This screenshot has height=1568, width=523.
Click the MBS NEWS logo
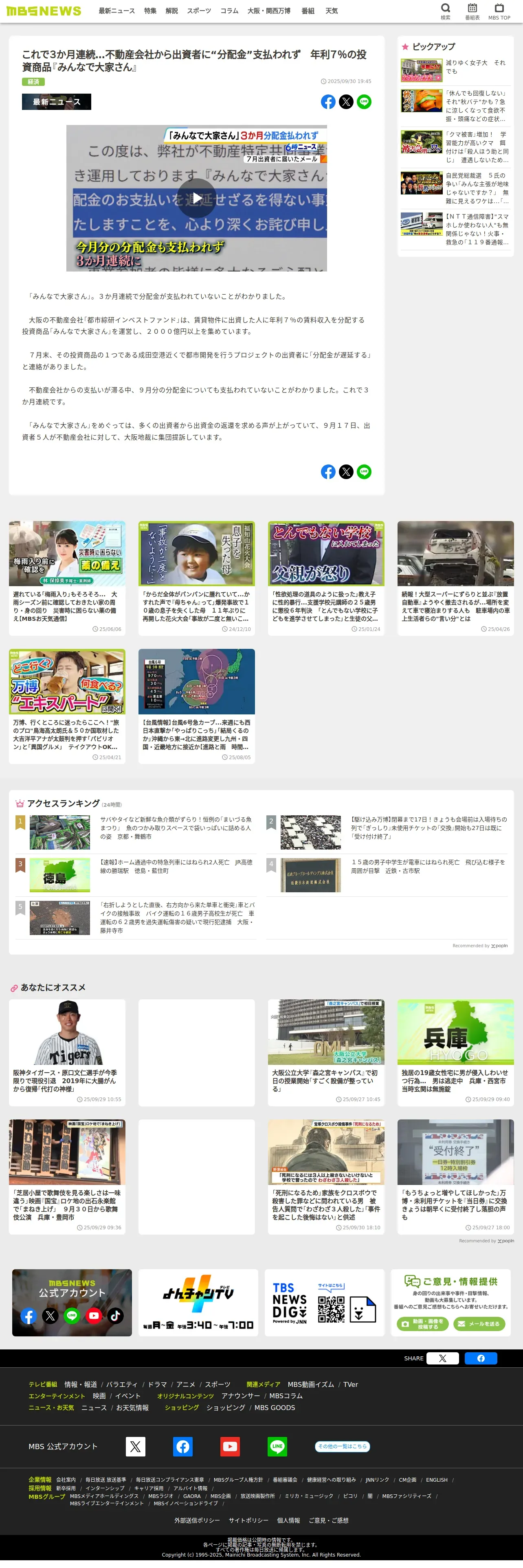coord(44,11)
